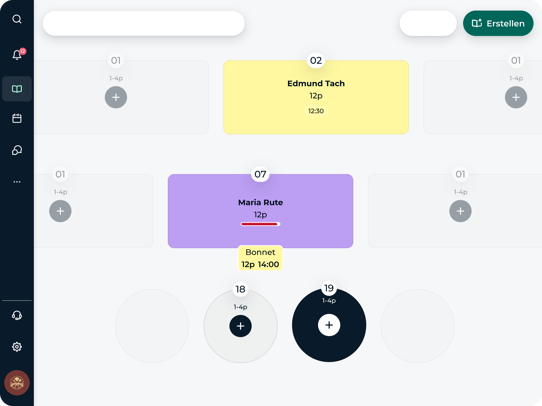Open notifications bell with red badge
The image size is (542, 406).
(17, 54)
